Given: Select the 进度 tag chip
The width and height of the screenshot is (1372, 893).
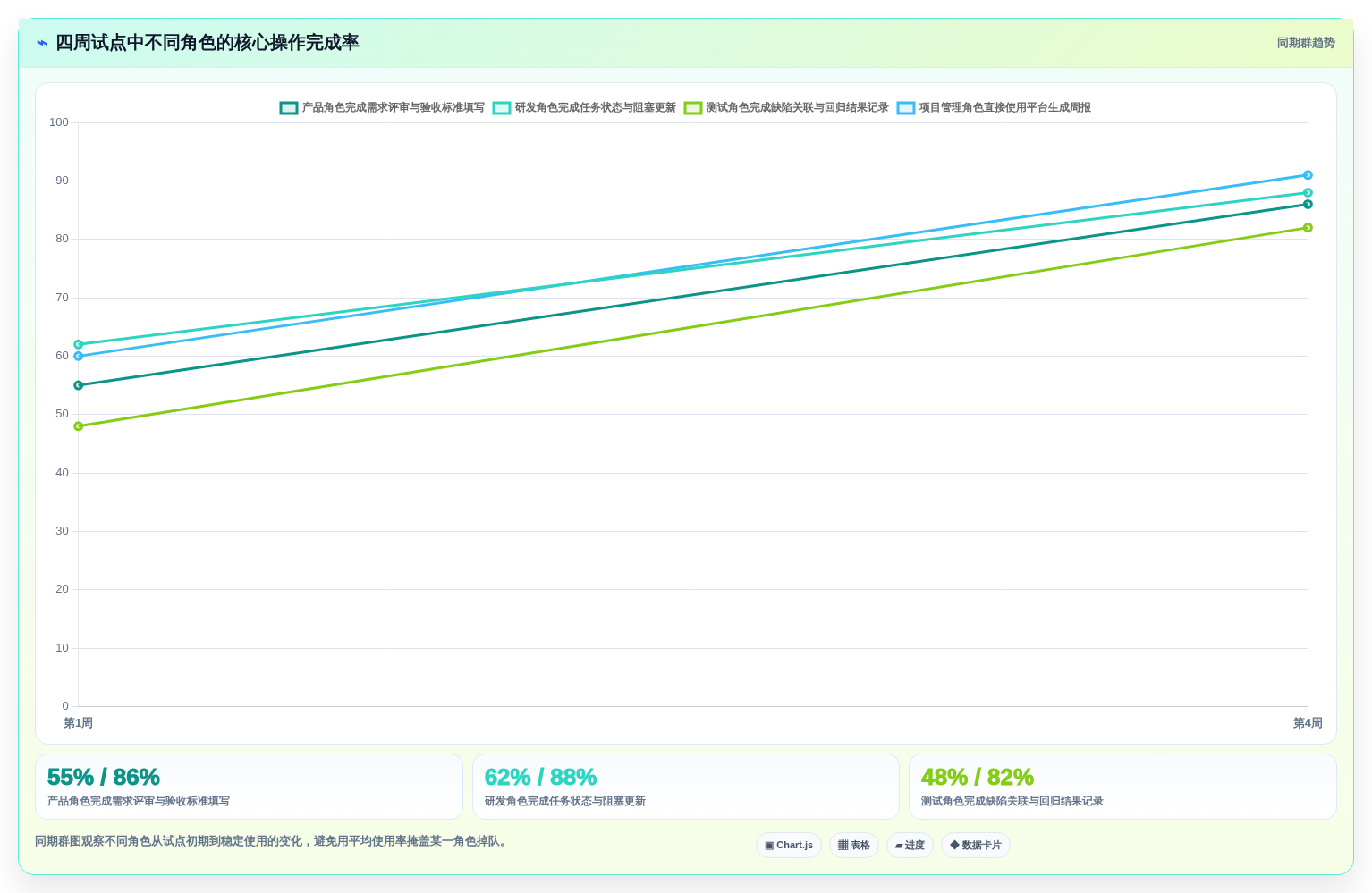Looking at the screenshot, I should pos(910,846).
